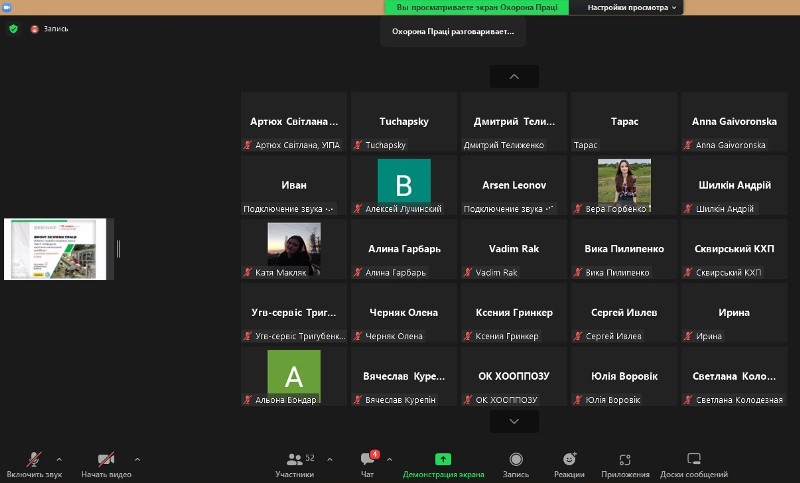Screen dimensions: 800x483
Task: Open the Чат chat panel
Action: (368, 464)
